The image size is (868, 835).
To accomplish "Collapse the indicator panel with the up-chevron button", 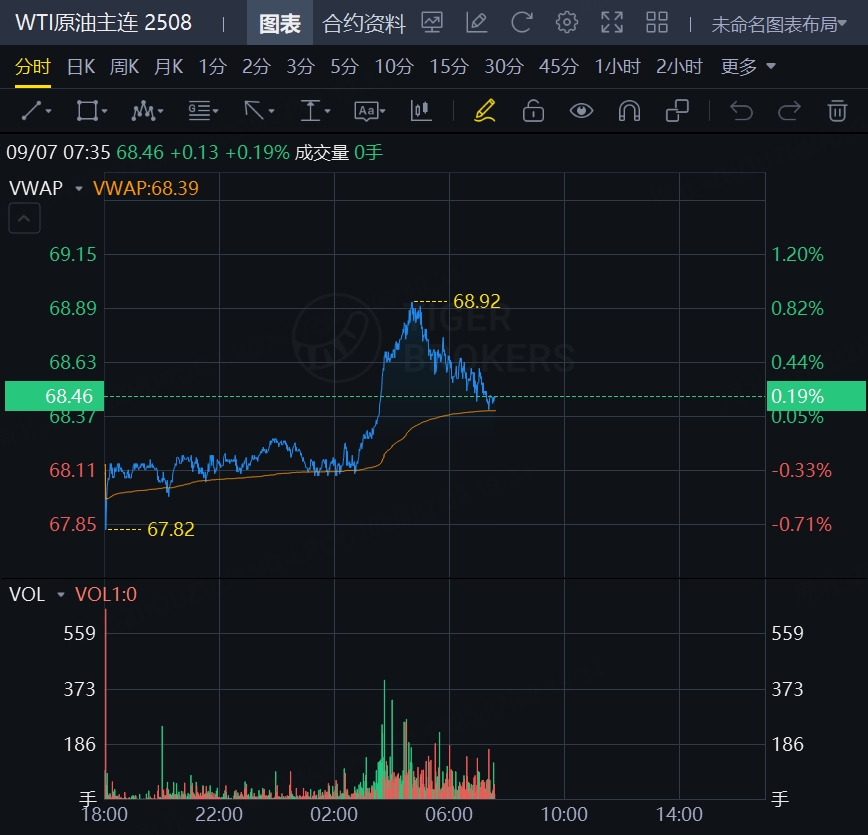I will (25, 217).
